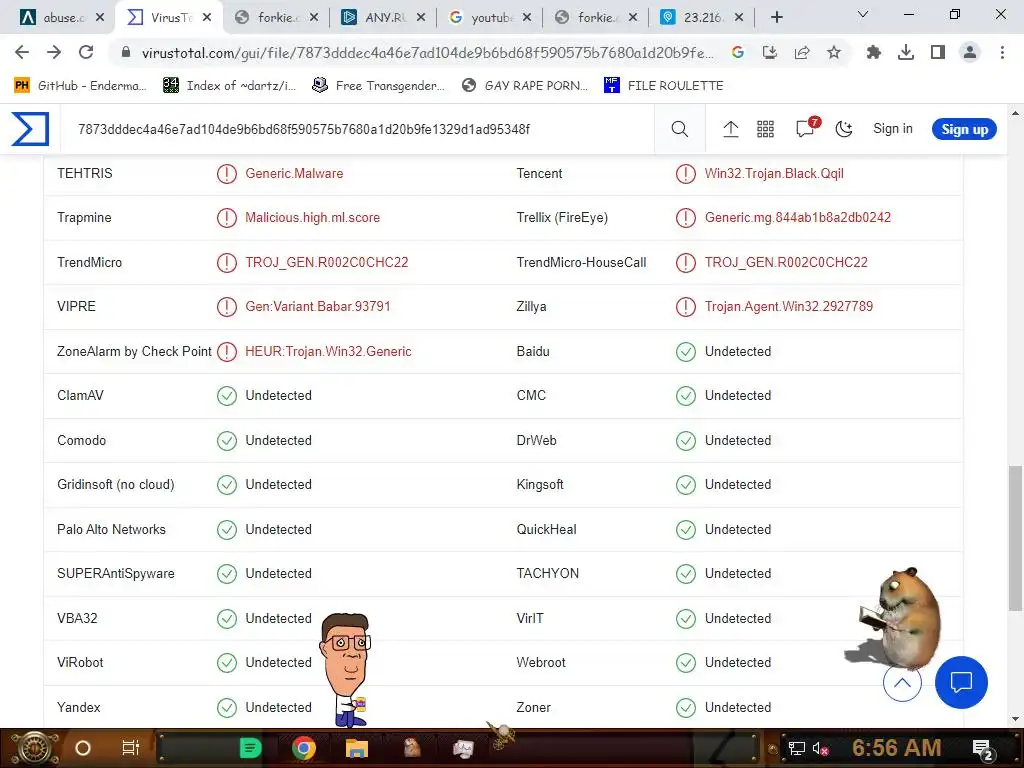Click the Google icon in address bar

point(737,52)
